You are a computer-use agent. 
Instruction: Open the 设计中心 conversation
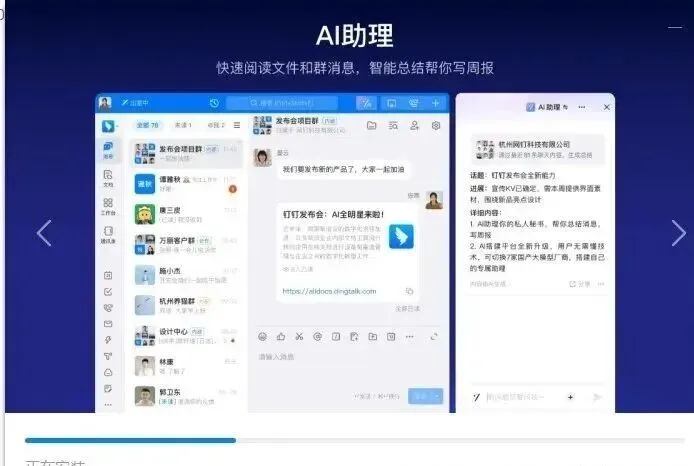tap(187, 336)
